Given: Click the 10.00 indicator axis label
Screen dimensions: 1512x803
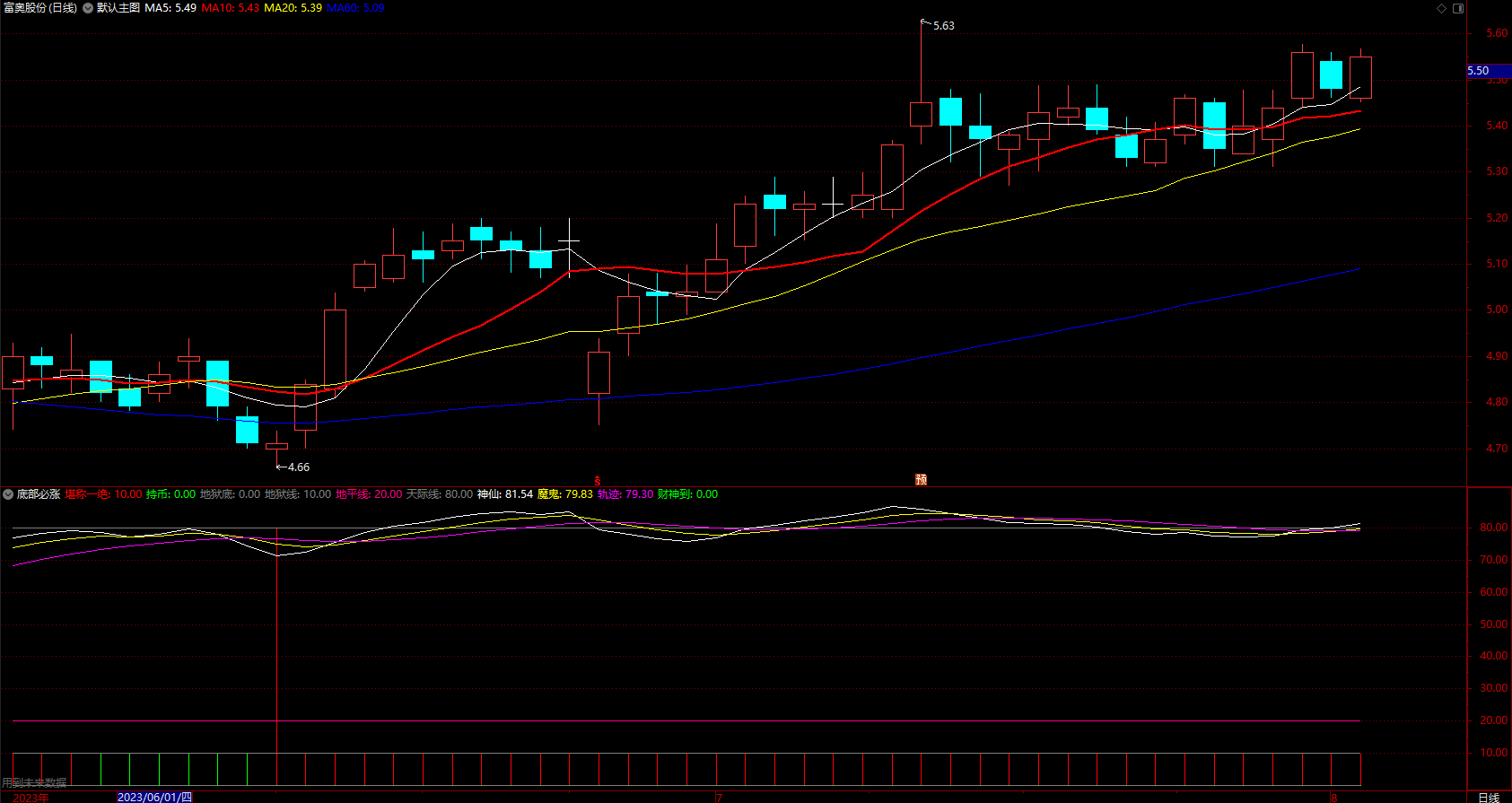Looking at the screenshot, I should 1494,753.
